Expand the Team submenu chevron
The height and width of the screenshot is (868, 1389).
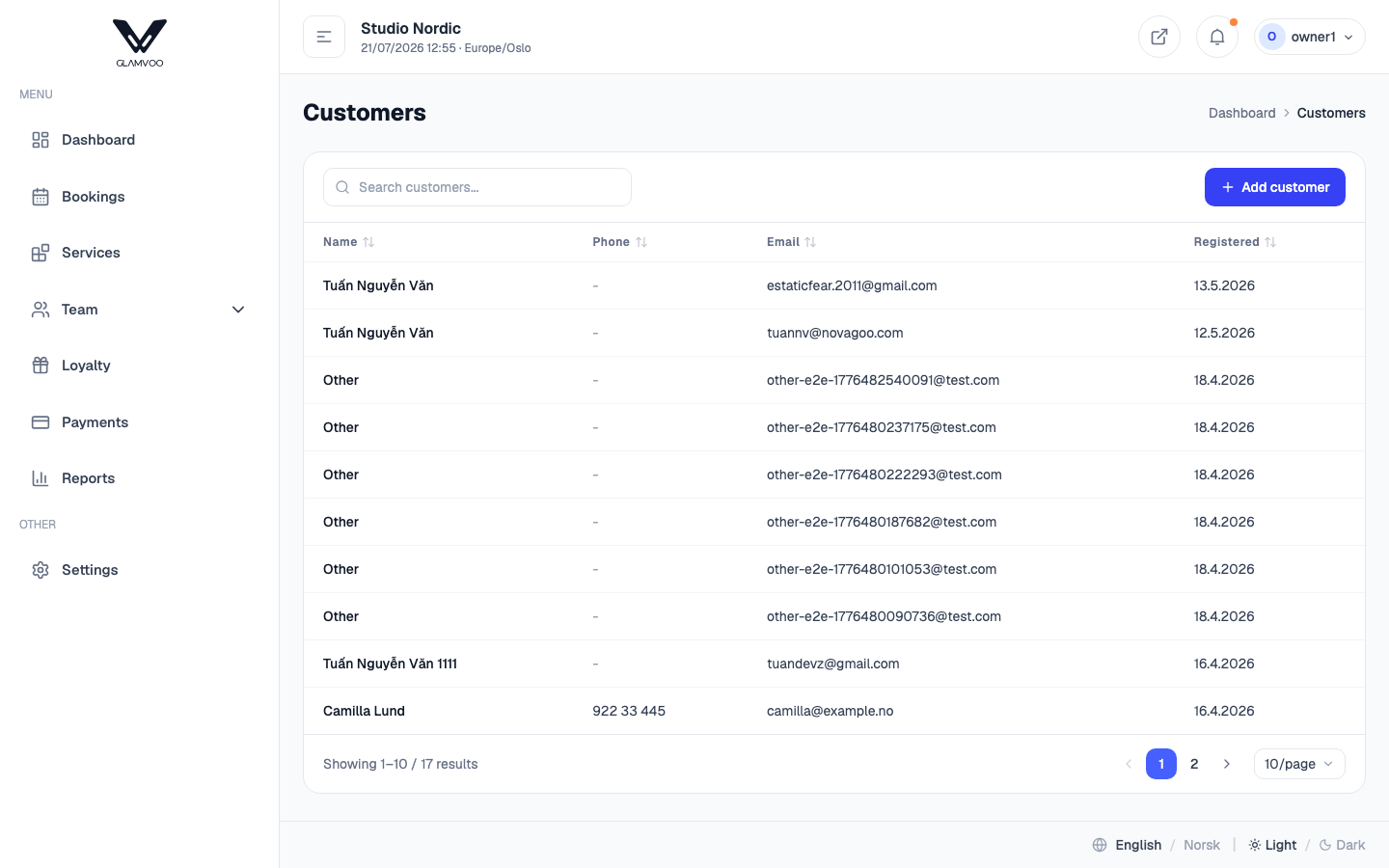tap(238, 310)
